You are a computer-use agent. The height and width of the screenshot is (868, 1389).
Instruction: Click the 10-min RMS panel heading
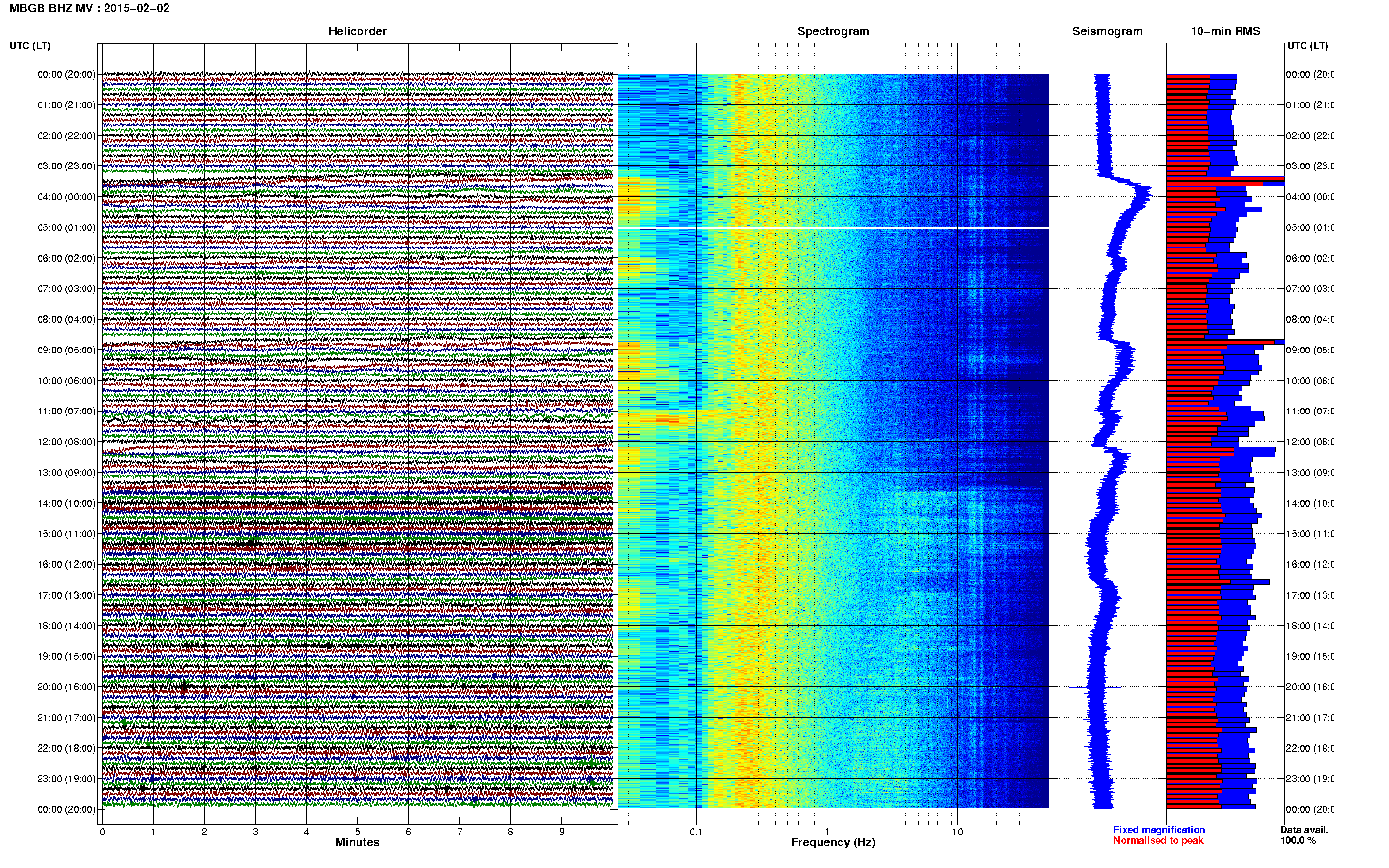point(1225,31)
